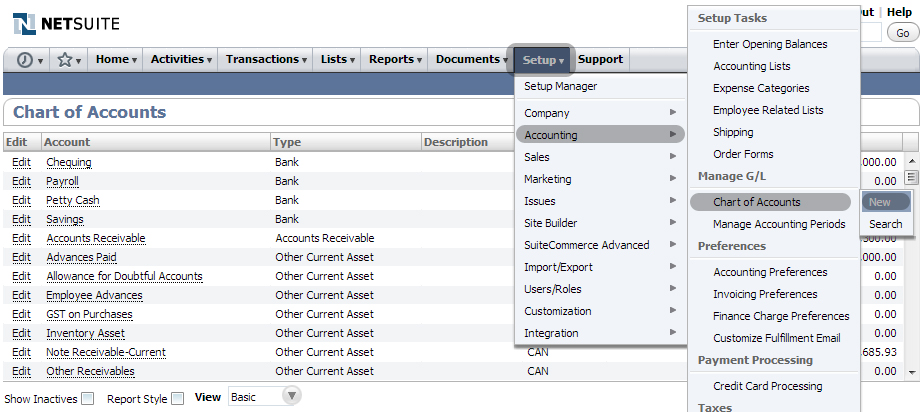921x412 pixels.
Task: Click the Setup menu tab
Action: click(x=541, y=60)
